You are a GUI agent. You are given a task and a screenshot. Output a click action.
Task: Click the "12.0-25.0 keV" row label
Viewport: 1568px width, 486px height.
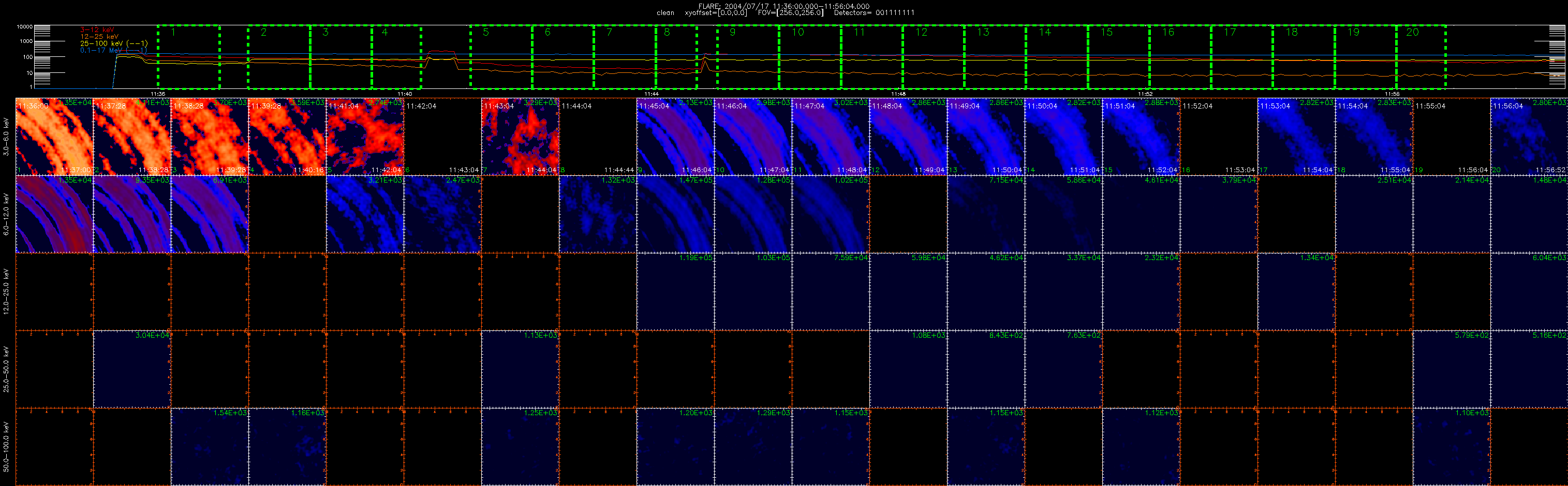click(x=7, y=292)
